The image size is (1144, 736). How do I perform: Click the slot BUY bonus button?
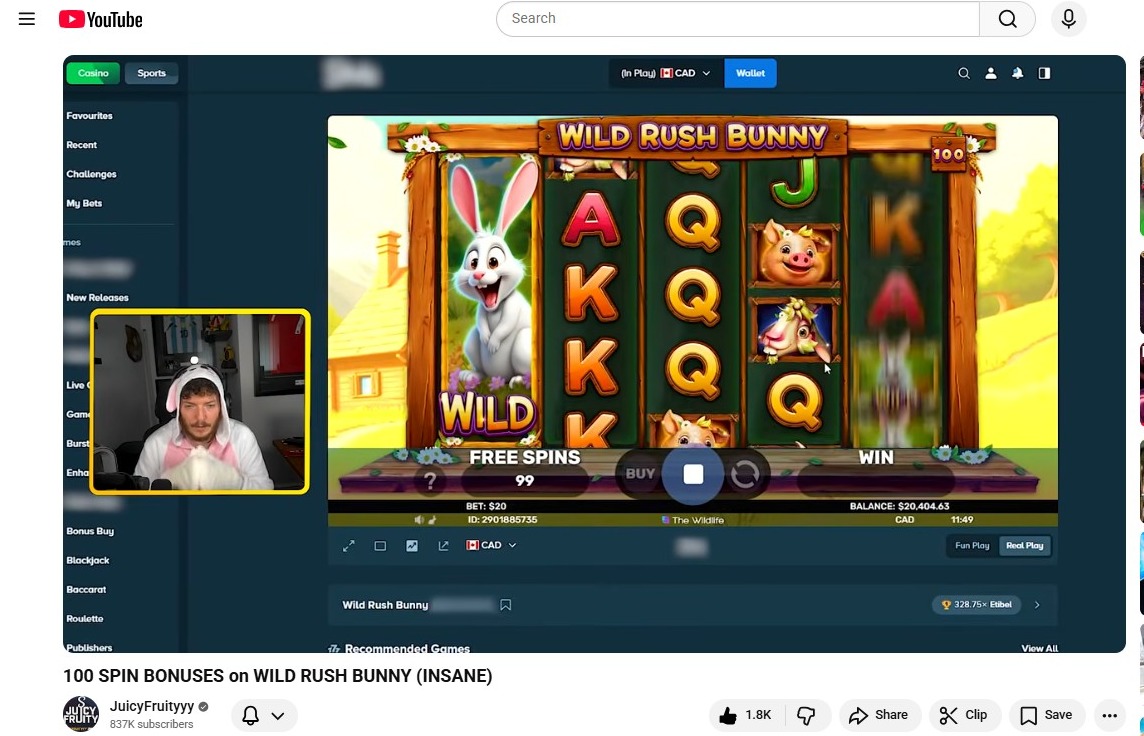(x=640, y=473)
